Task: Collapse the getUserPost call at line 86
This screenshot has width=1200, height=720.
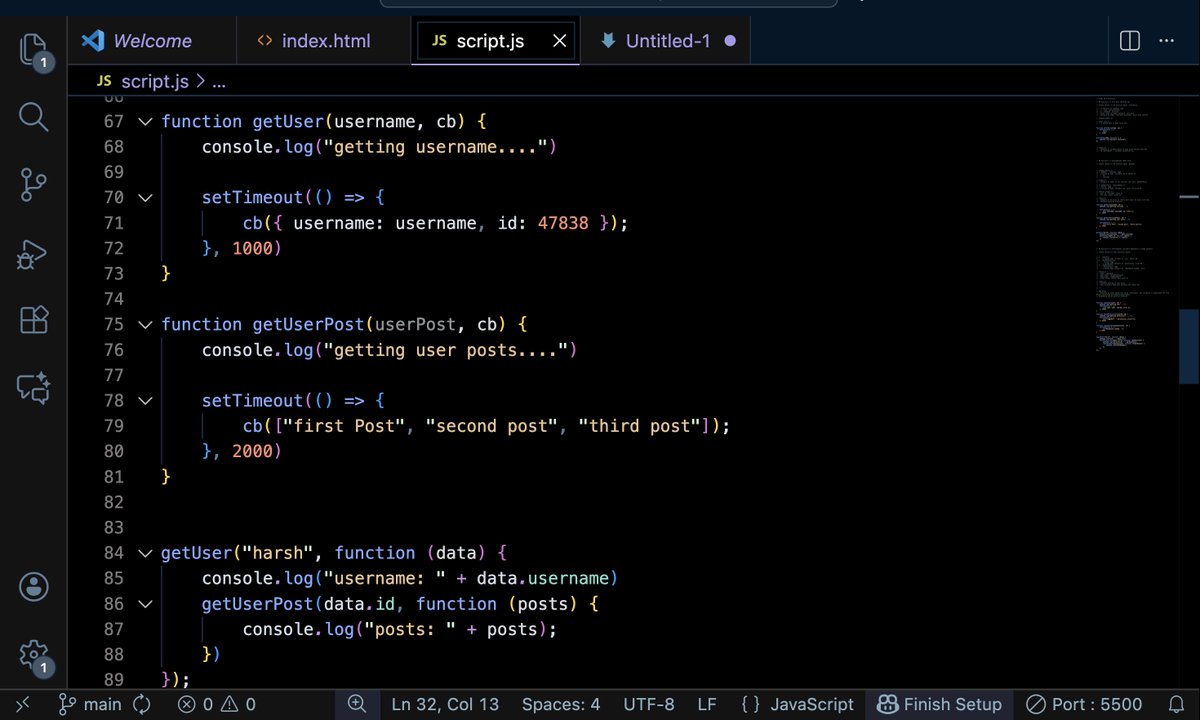Action: (x=145, y=604)
